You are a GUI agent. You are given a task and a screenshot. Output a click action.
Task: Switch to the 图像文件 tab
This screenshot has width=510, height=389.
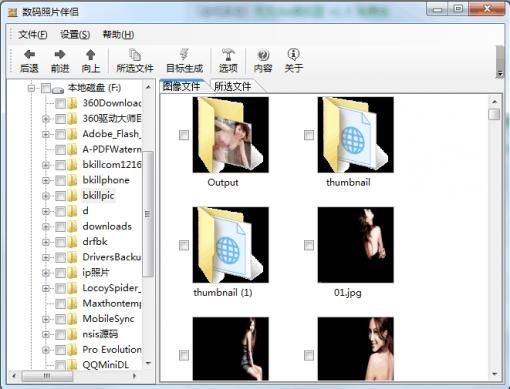[x=182, y=86]
